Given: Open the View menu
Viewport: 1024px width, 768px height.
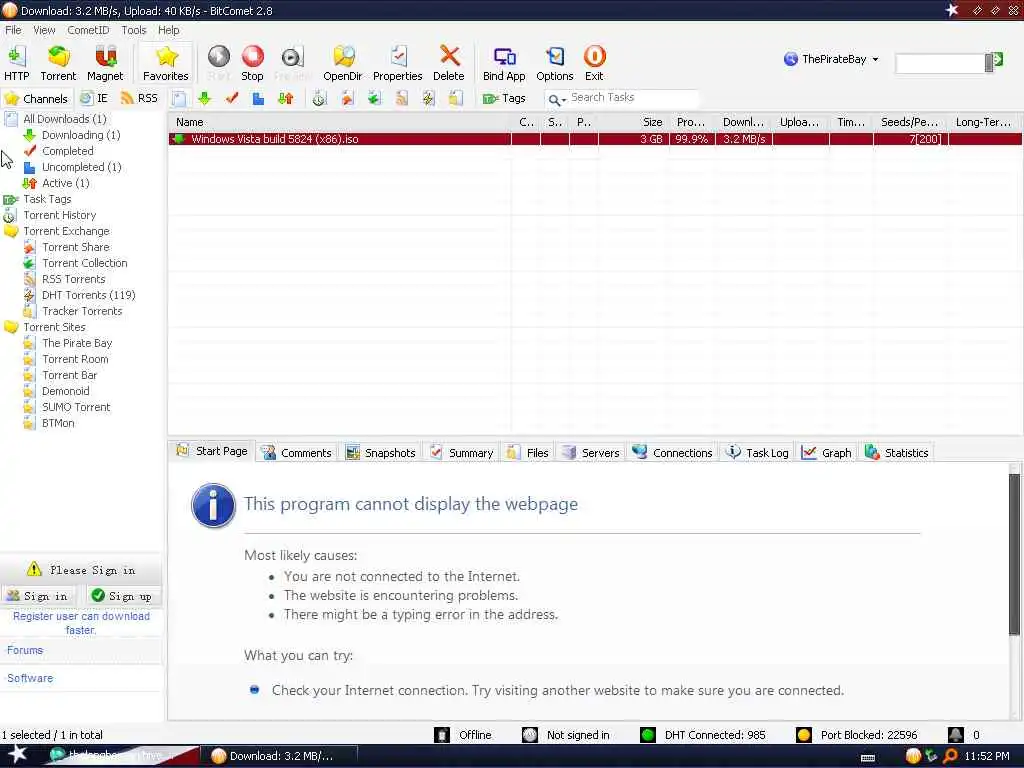Looking at the screenshot, I should click(44, 30).
